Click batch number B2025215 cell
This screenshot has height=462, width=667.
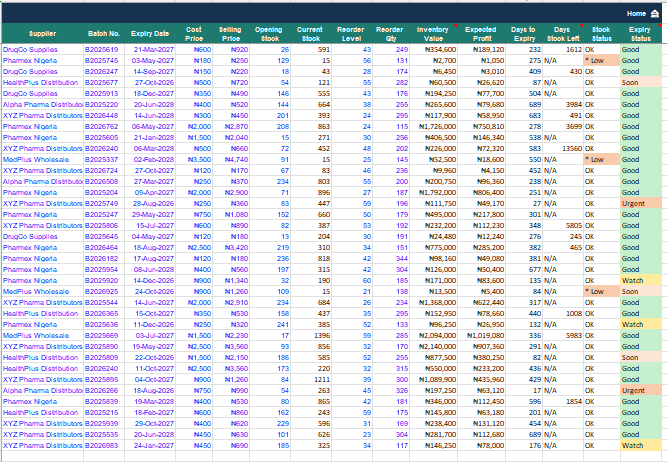[x=104, y=413]
